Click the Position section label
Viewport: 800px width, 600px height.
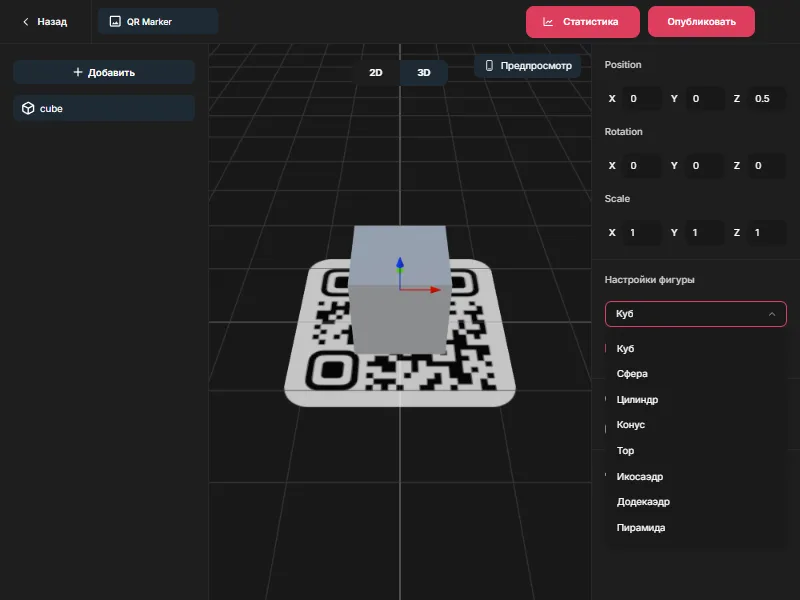coord(623,65)
